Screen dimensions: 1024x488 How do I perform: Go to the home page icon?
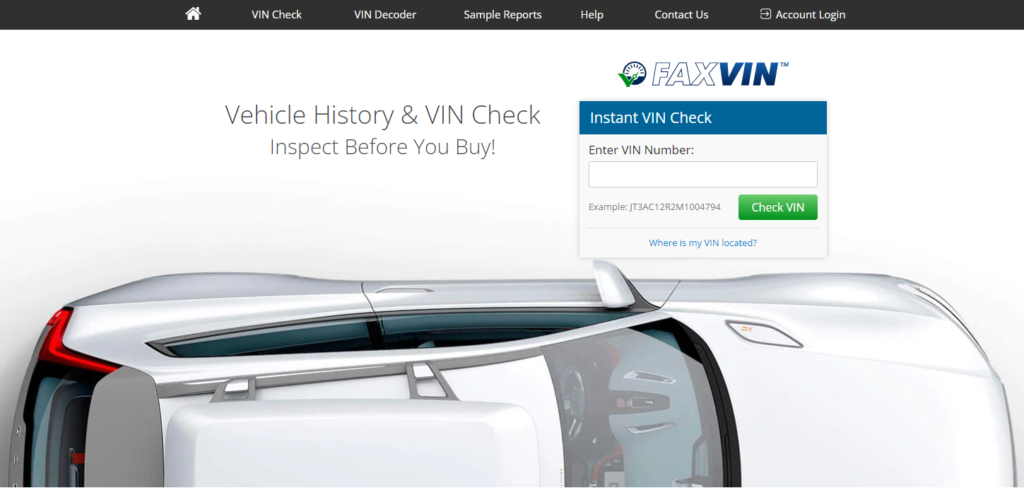click(193, 14)
